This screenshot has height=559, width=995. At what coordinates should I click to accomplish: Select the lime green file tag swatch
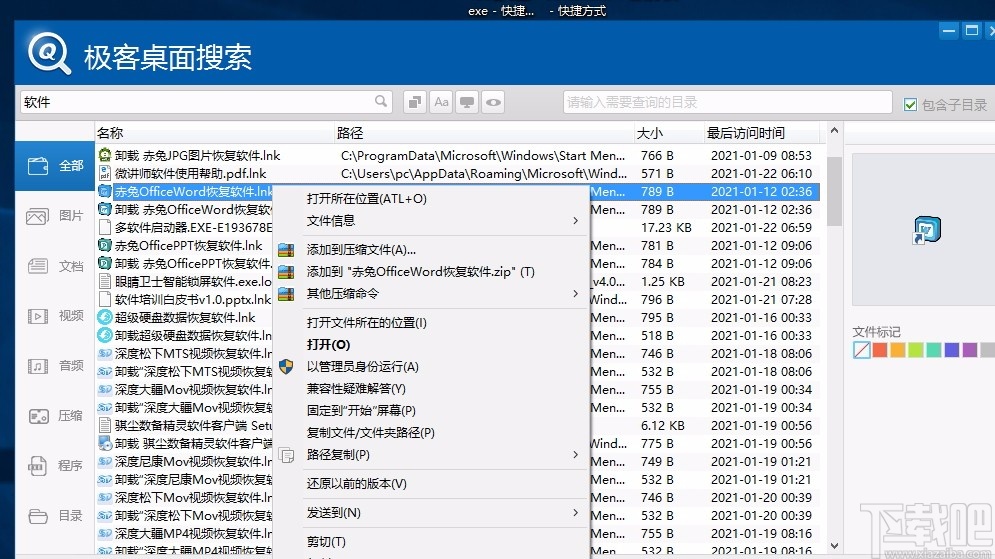(x=916, y=350)
